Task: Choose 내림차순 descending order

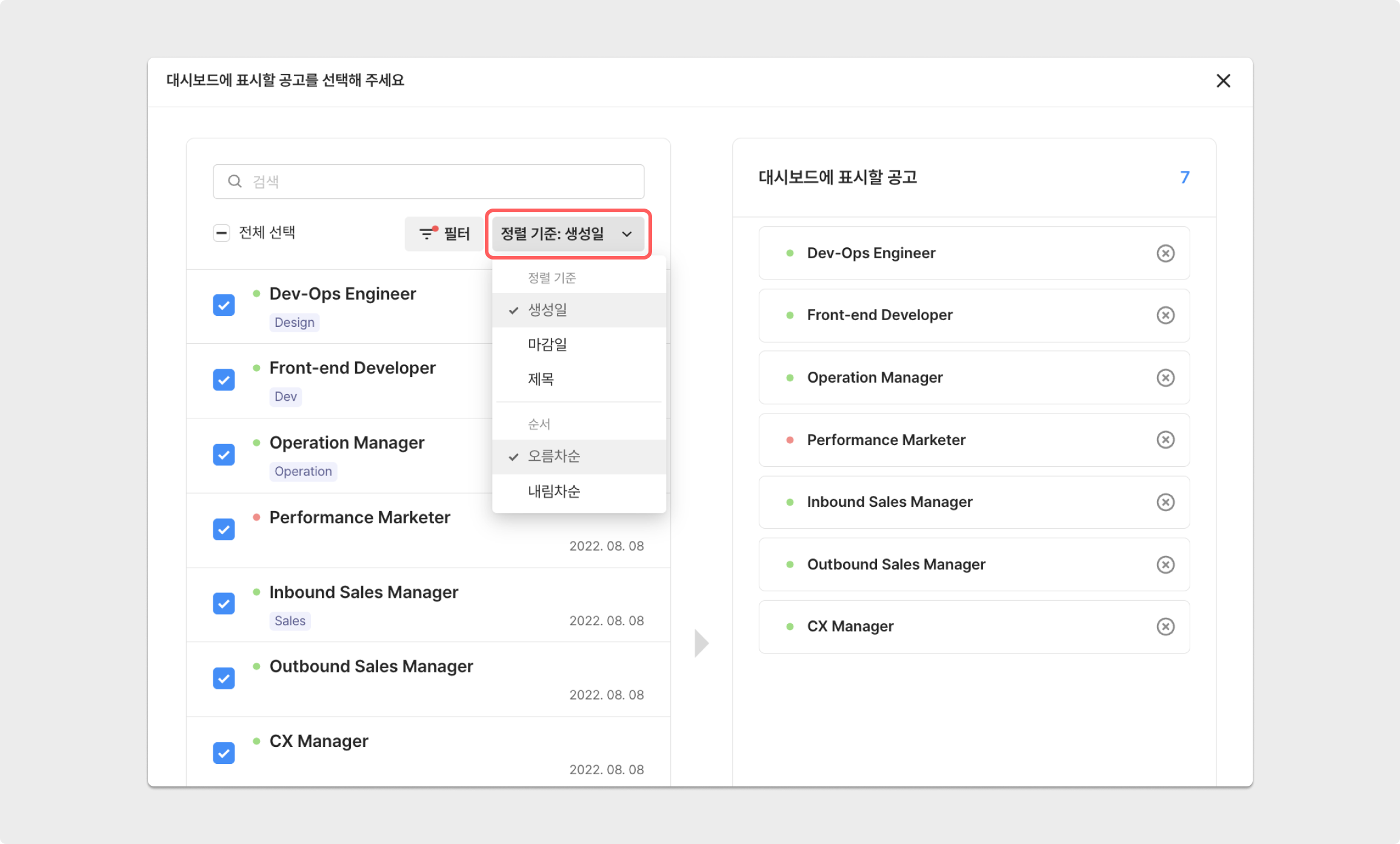Action: (x=553, y=491)
